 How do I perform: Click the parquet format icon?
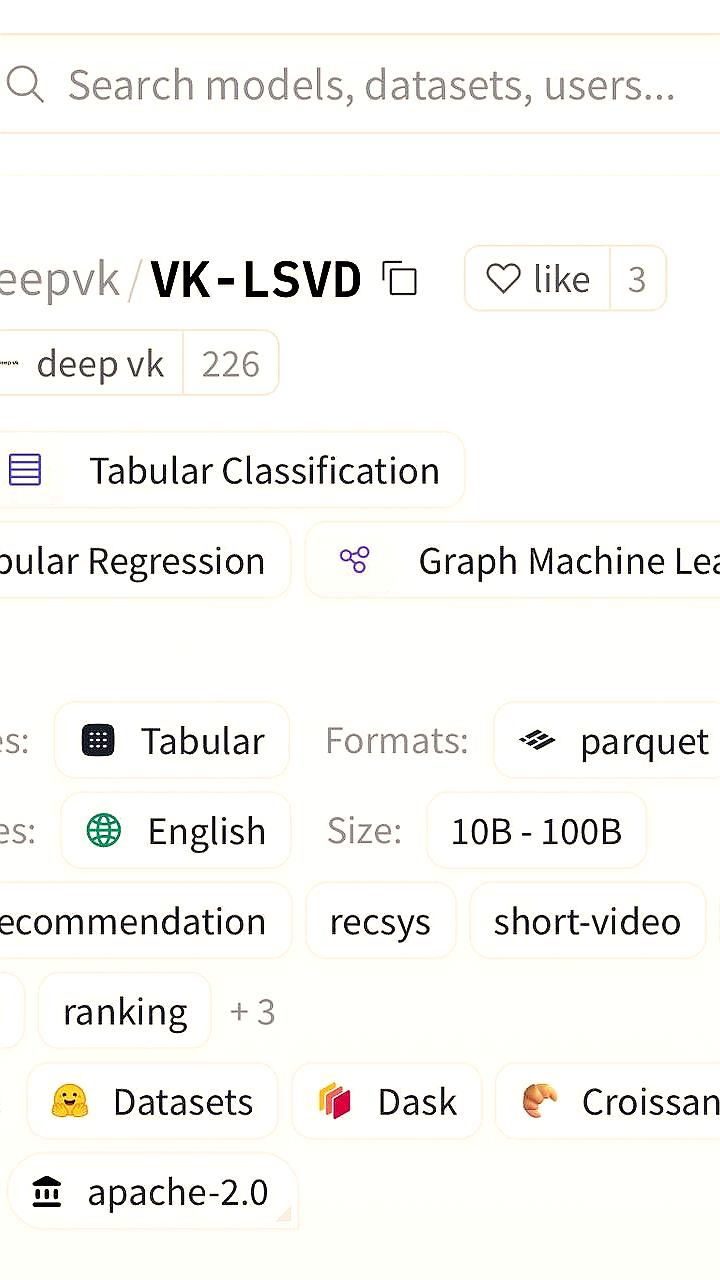[x=537, y=741]
